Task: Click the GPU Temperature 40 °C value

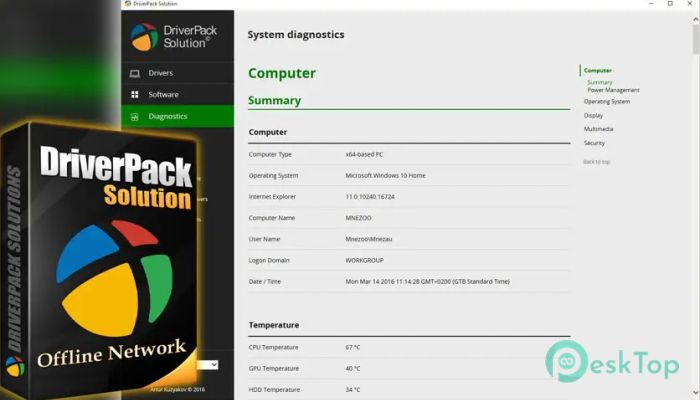Action: [x=352, y=368]
